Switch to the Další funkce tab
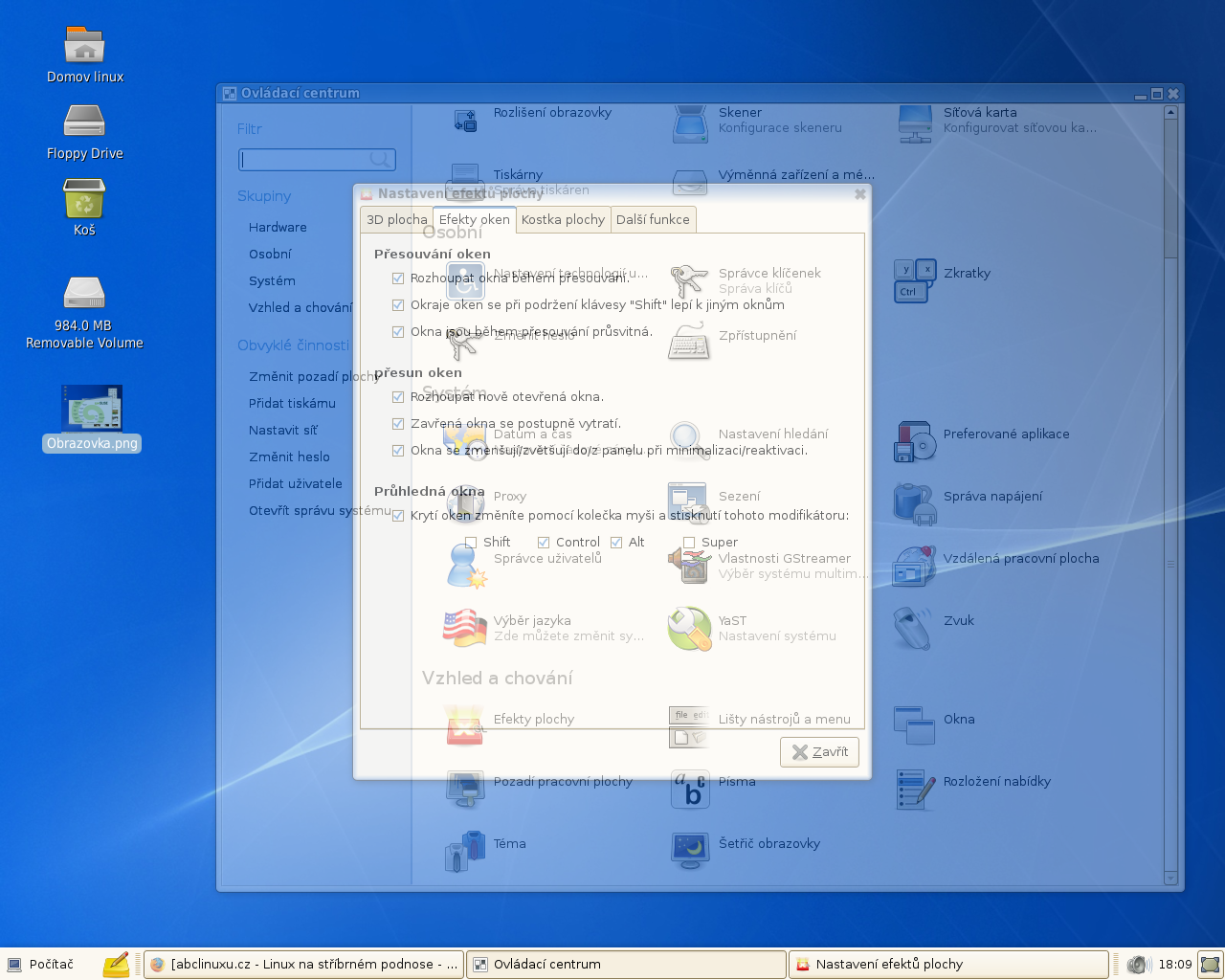Viewport: 1225px width, 980px height. [653, 220]
